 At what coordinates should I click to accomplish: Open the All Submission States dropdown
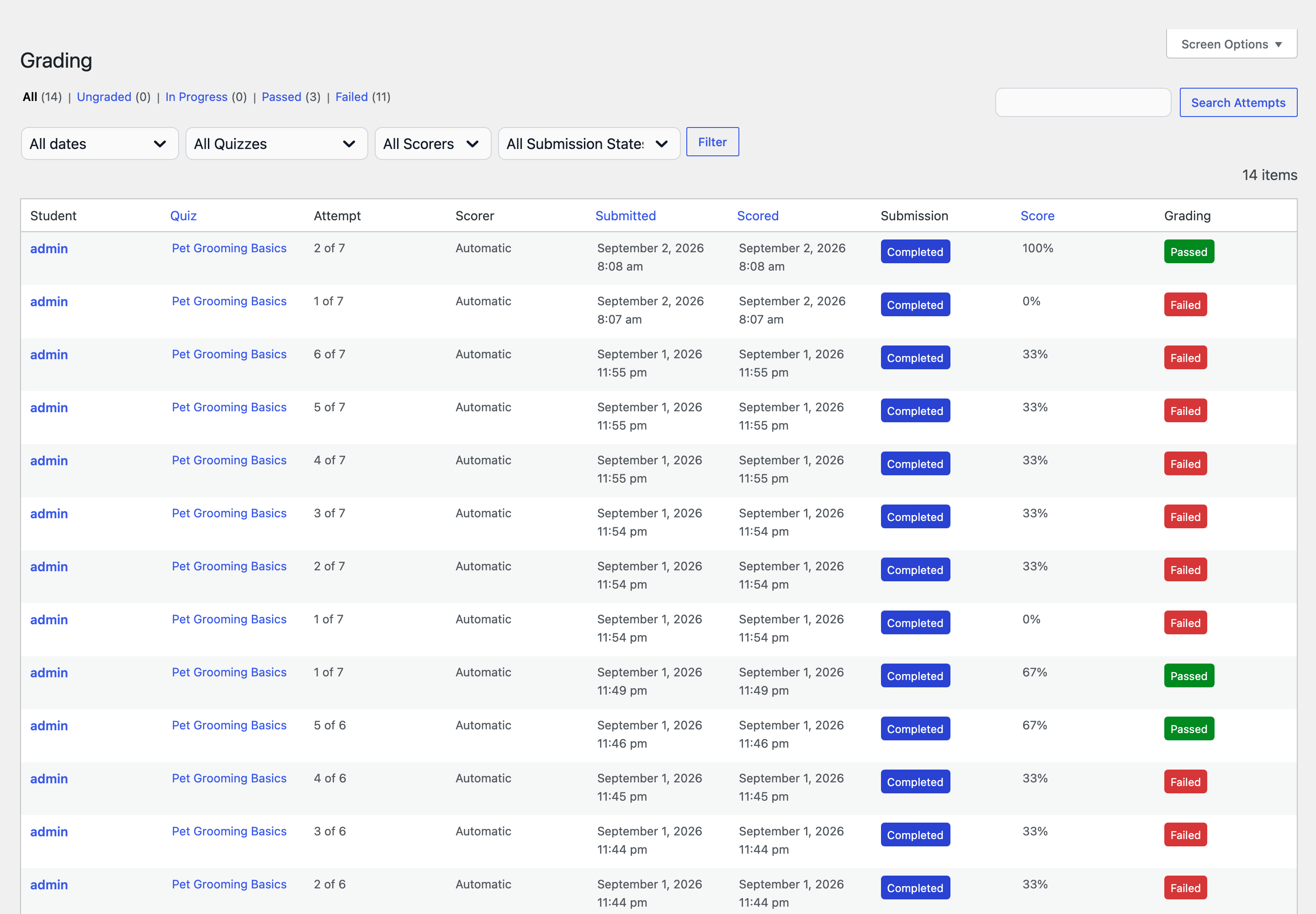pos(589,143)
